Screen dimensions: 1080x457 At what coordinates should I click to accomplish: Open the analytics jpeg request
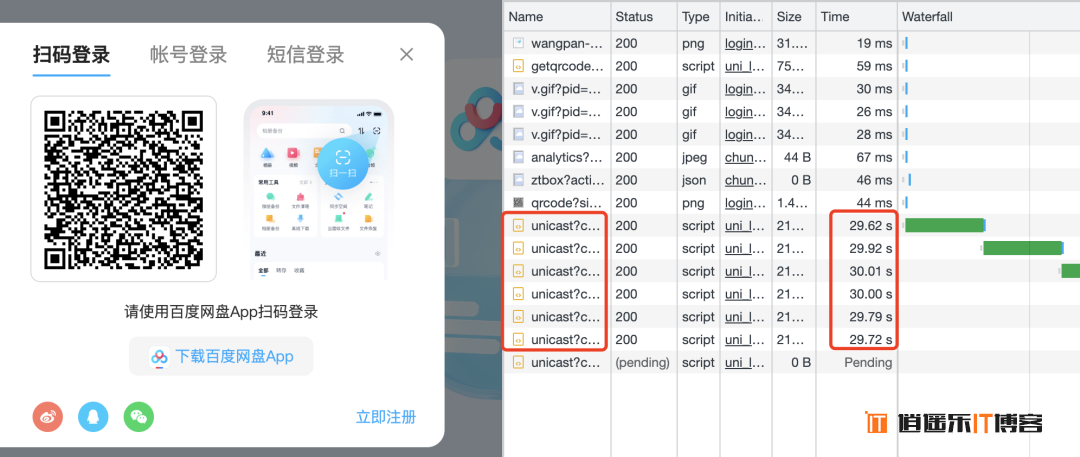tap(566, 157)
